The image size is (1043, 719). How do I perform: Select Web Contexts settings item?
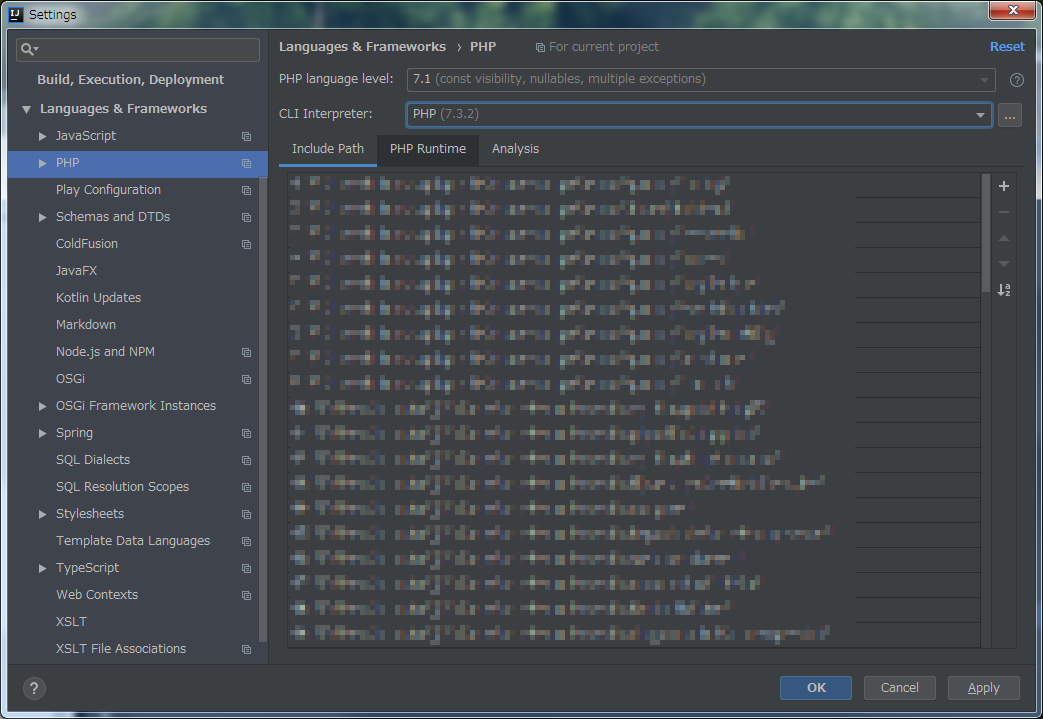tap(97, 595)
